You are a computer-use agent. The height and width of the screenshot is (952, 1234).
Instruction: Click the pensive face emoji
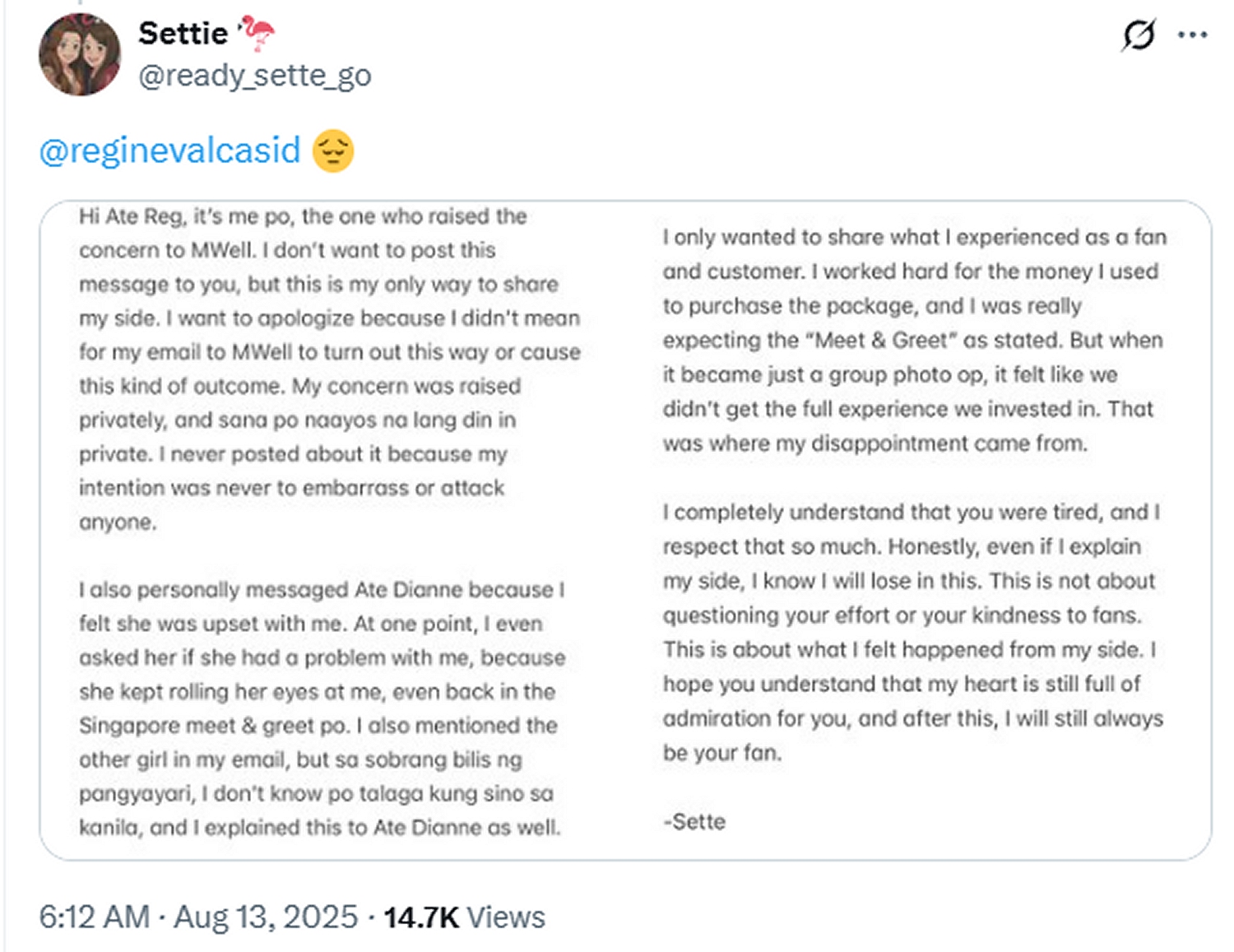pos(333,151)
